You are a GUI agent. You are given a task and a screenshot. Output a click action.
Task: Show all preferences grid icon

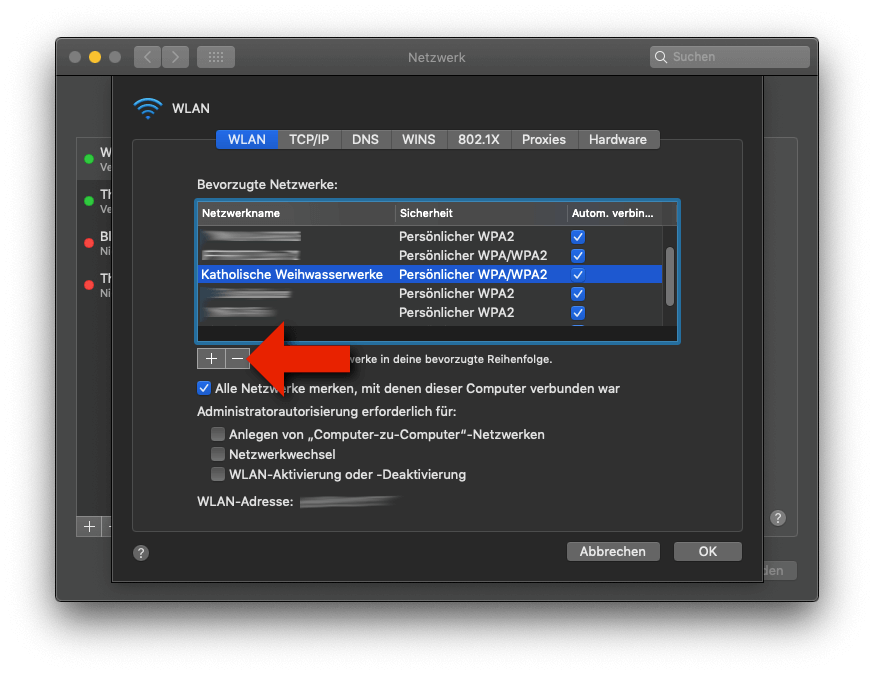click(216, 57)
